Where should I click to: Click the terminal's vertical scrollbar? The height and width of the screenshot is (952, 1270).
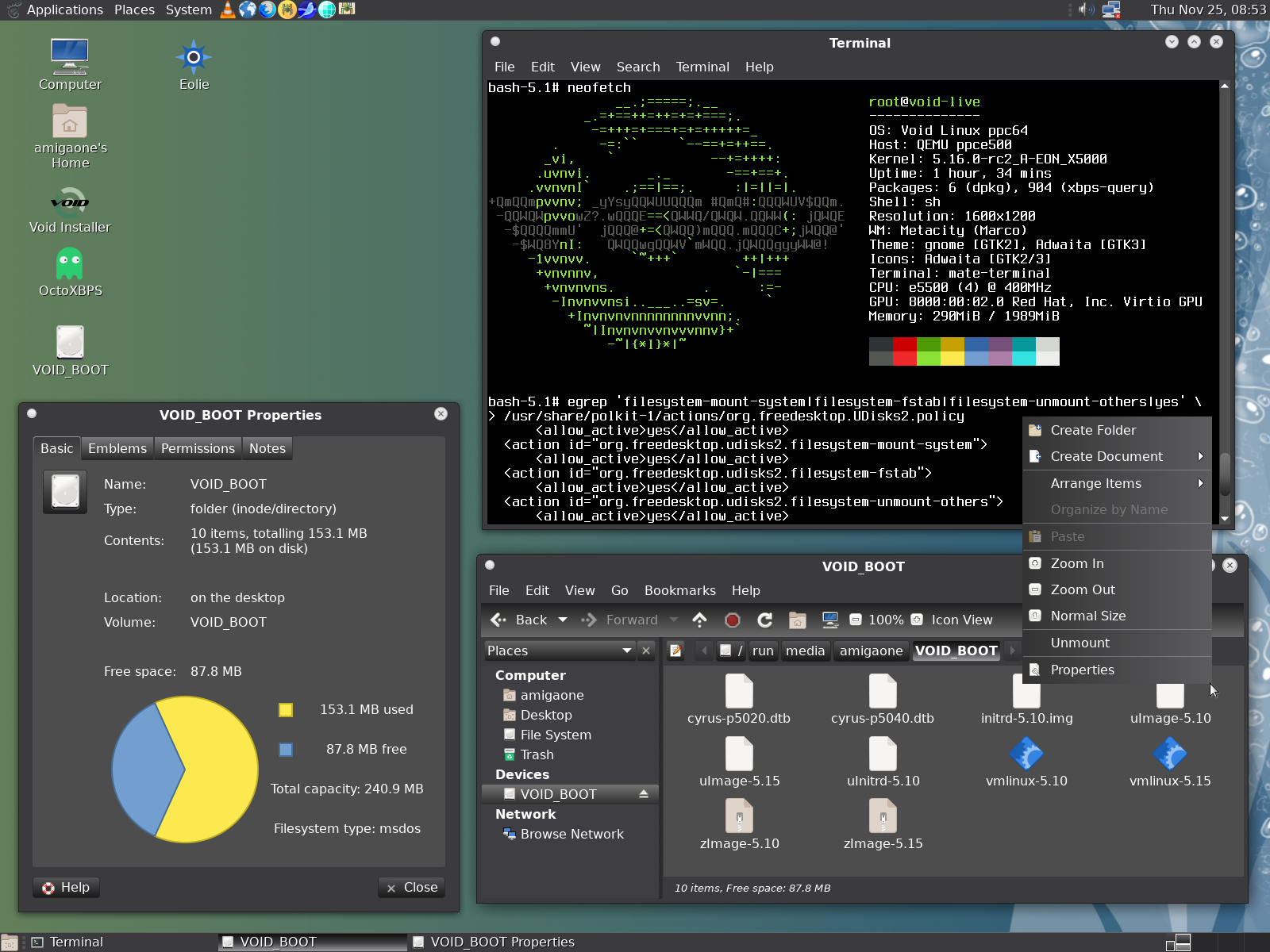[1224, 473]
